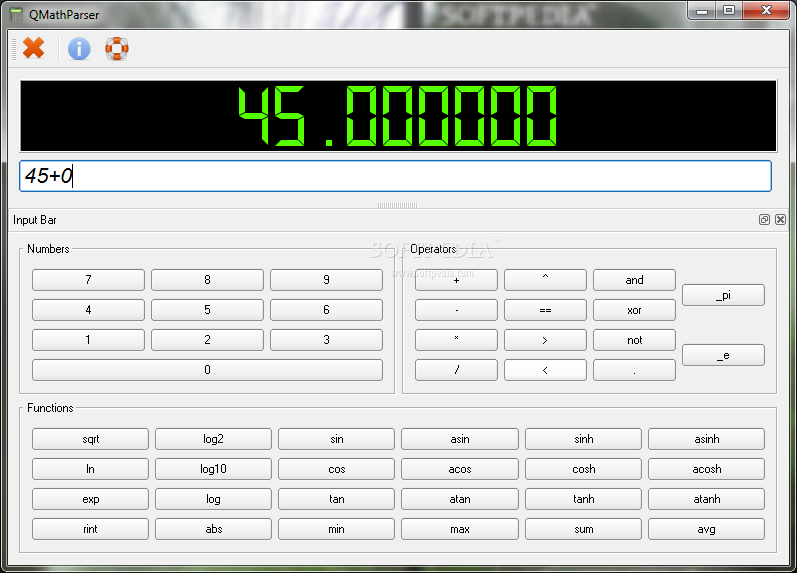The image size is (797, 573).
Task: Minimize the QMathParser window
Action: click(x=702, y=11)
